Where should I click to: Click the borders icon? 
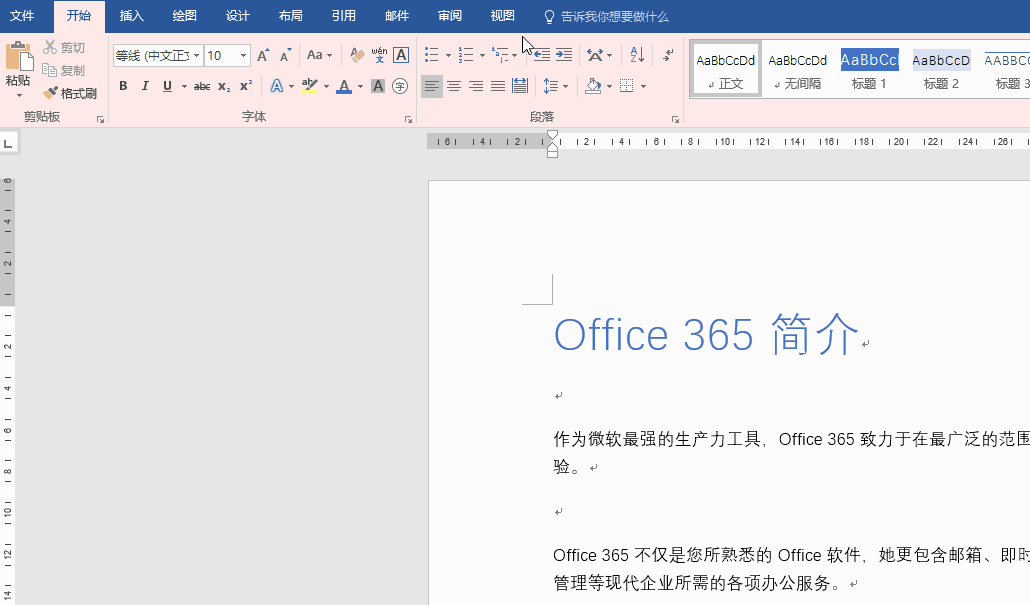tap(627, 86)
